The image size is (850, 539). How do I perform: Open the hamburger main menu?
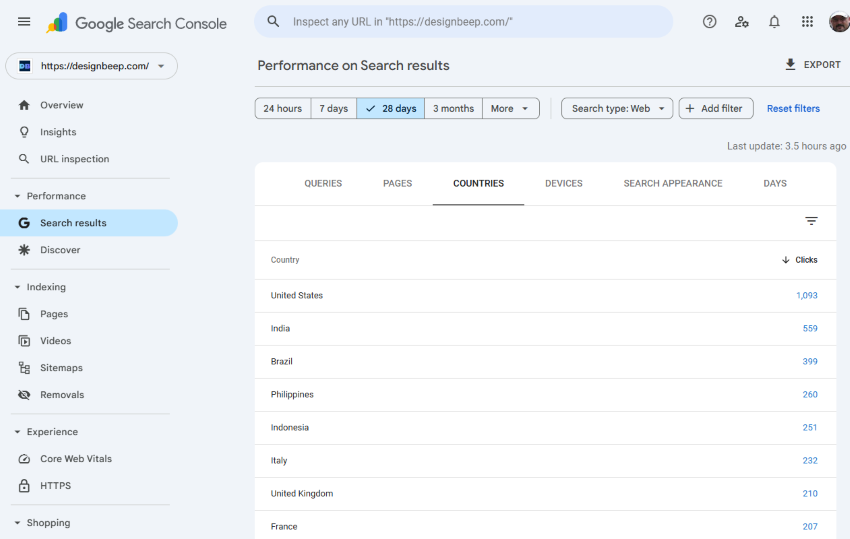tap(24, 22)
